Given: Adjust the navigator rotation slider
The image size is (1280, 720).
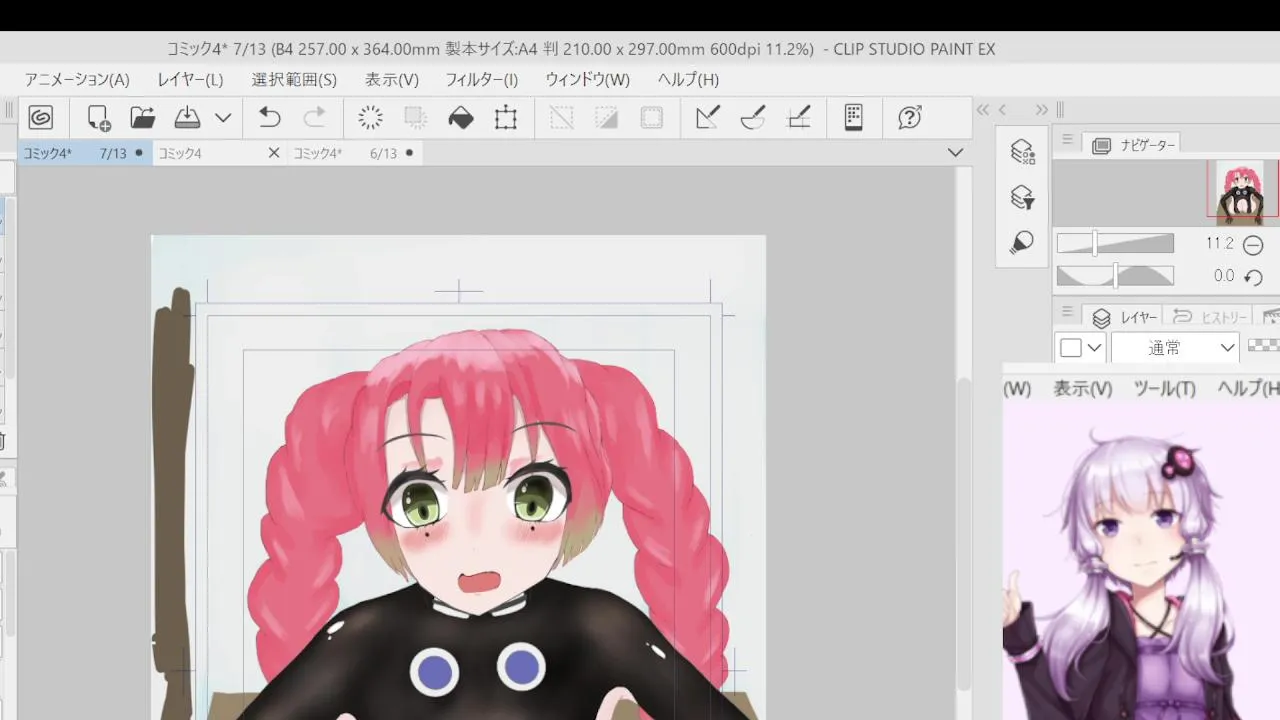Looking at the screenshot, I should pos(1115,276).
